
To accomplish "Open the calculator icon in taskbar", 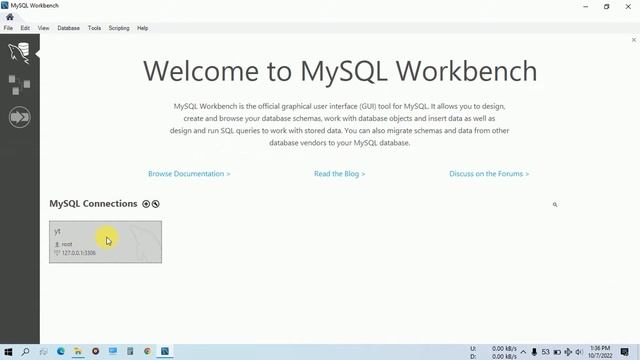I will point(130,351).
